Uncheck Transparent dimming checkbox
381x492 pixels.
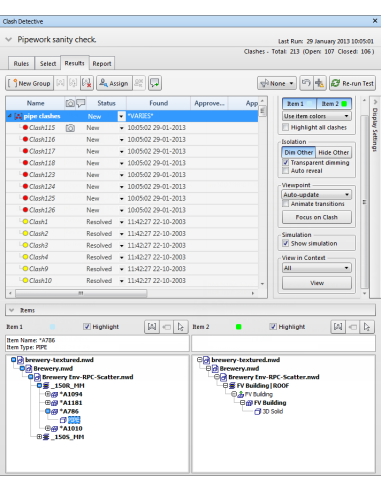coord(286,163)
